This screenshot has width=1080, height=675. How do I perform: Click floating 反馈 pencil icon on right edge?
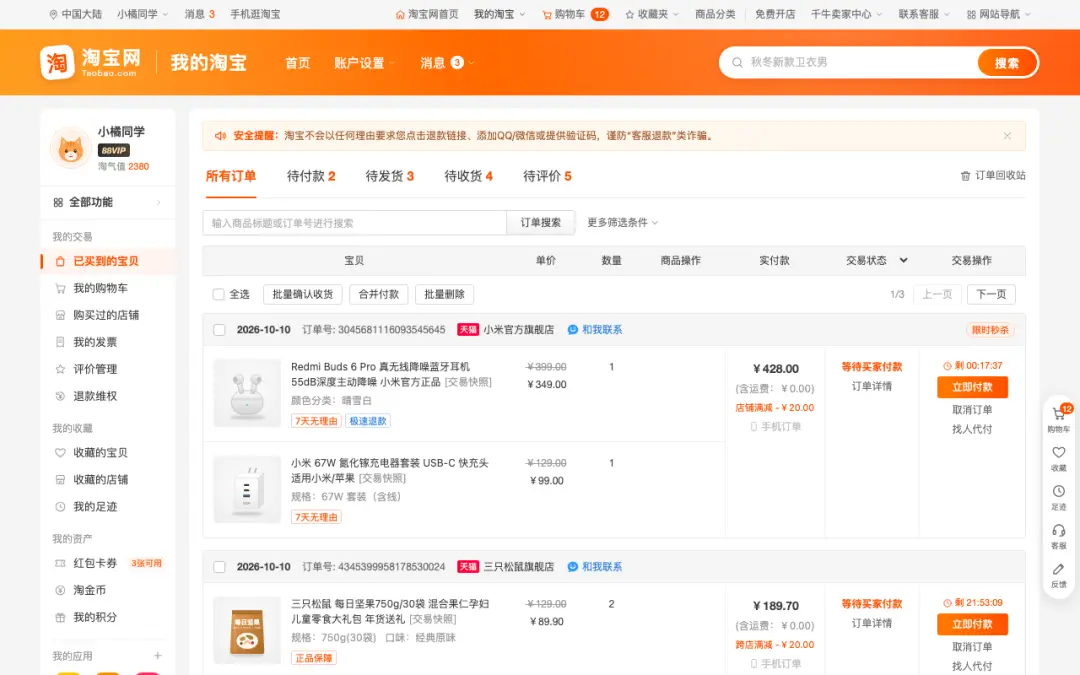(1059, 569)
